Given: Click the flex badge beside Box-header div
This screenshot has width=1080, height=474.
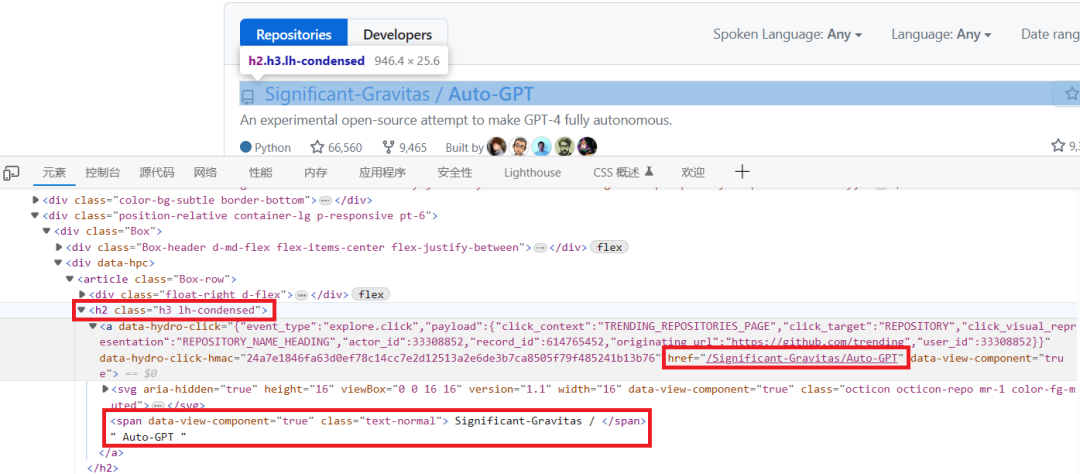Looking at the screenshot, I should [x=610, y=247].
